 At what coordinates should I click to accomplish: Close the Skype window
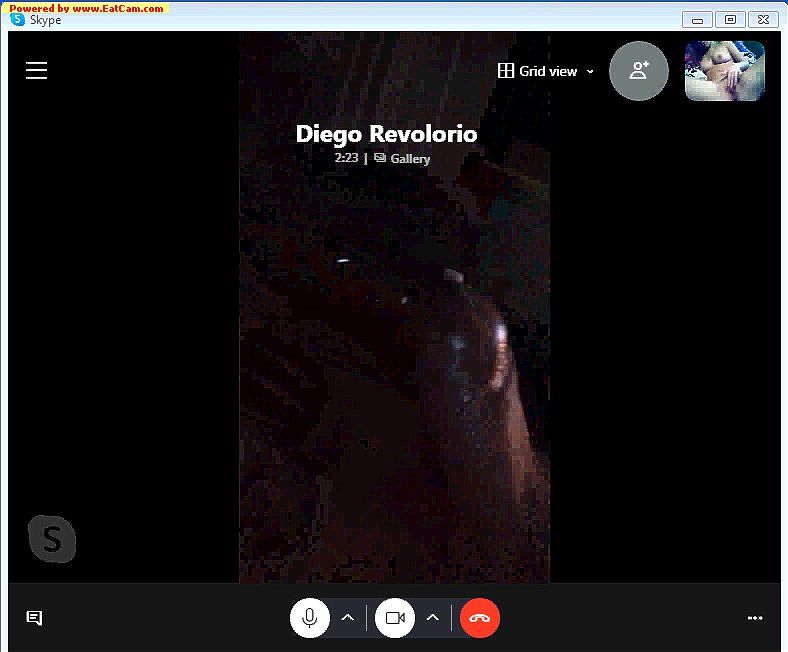(x=763, y=20)
